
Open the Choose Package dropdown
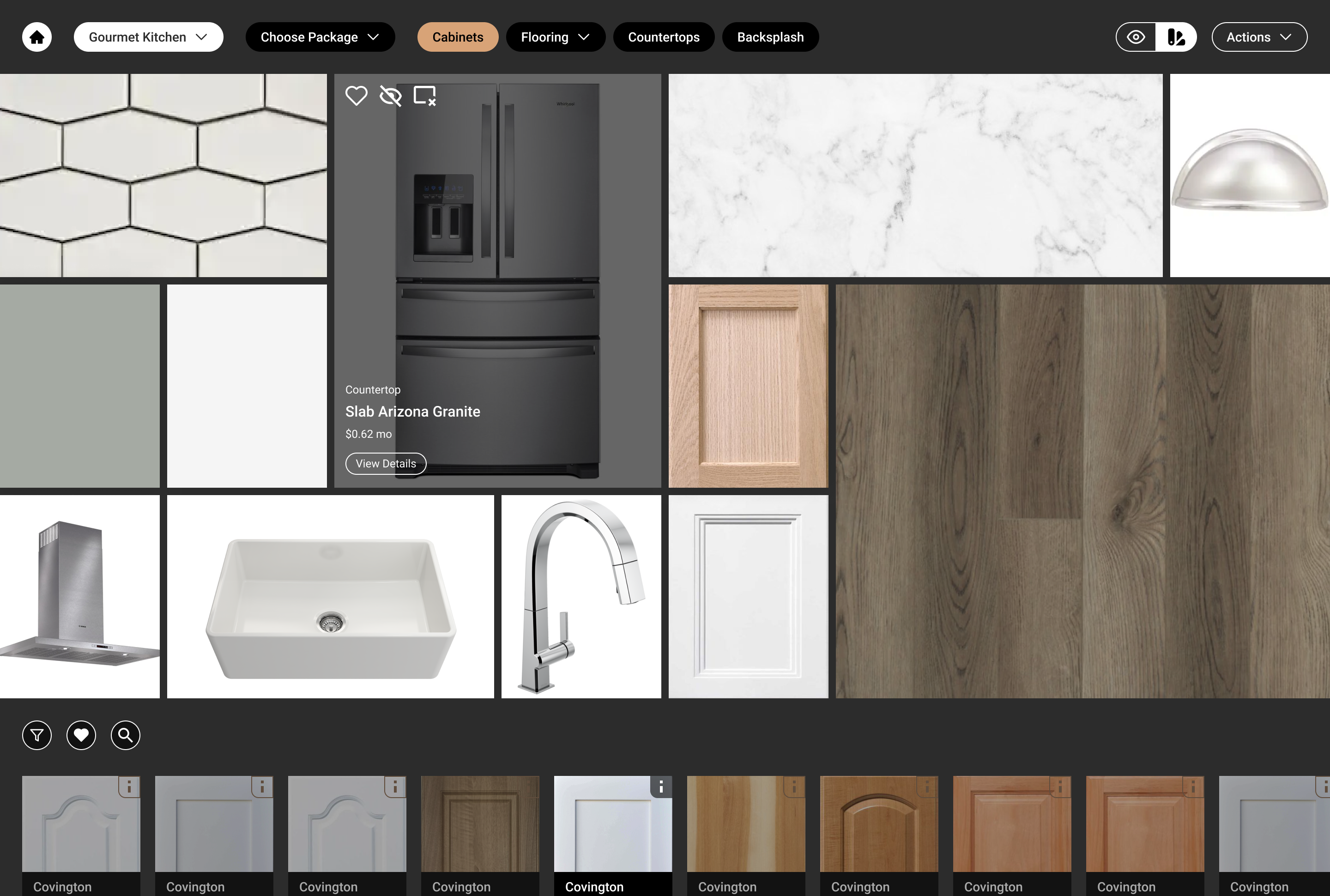pos(320,37)
